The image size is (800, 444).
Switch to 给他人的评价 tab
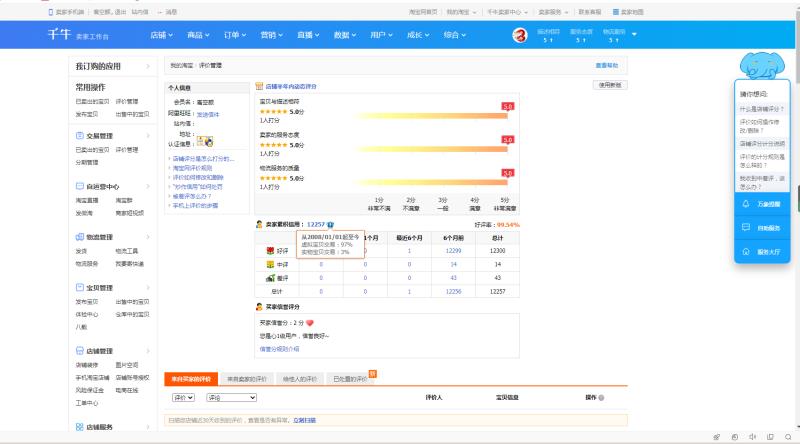[300, 379]
